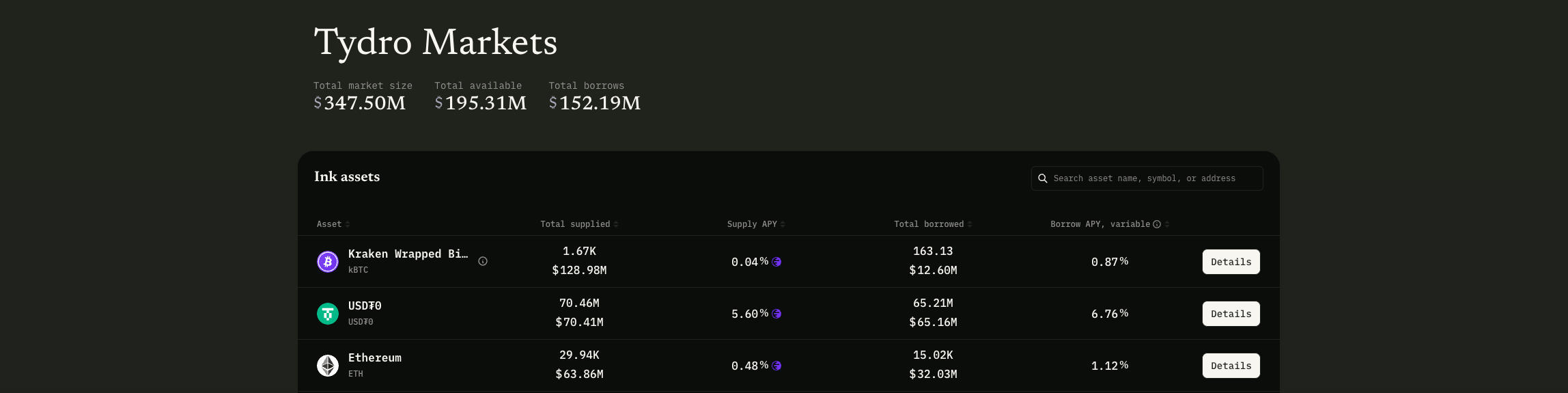Screen dimensions: 1568x393
Task: Open Details for Kraken Wrapped Bitcoin
Action: tap(1231, 262)
